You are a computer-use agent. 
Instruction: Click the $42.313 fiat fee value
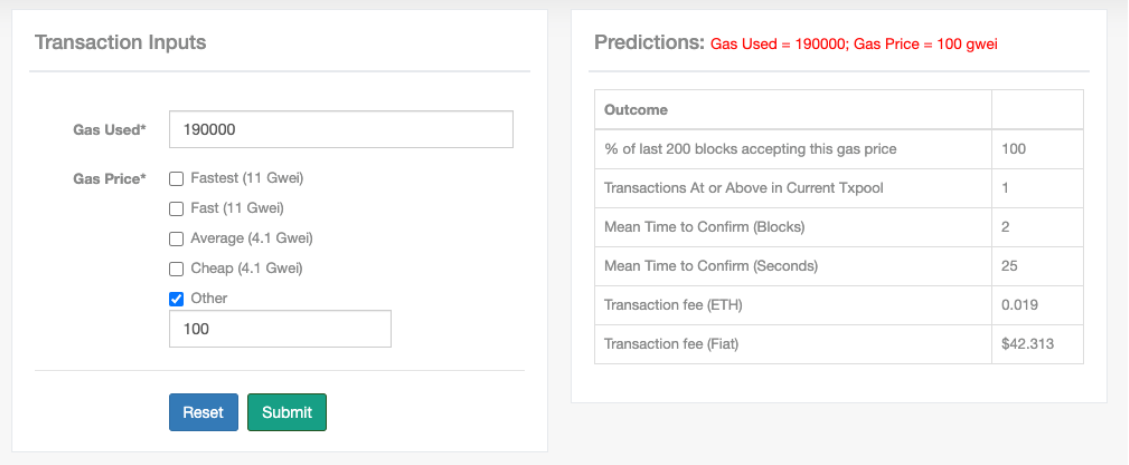click(1027, 344)
